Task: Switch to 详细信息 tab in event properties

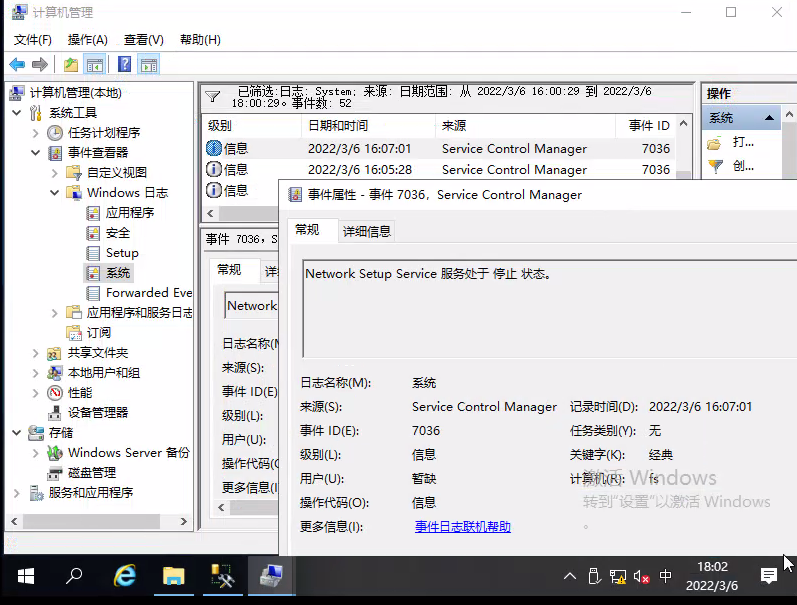Action: [366, 231]
